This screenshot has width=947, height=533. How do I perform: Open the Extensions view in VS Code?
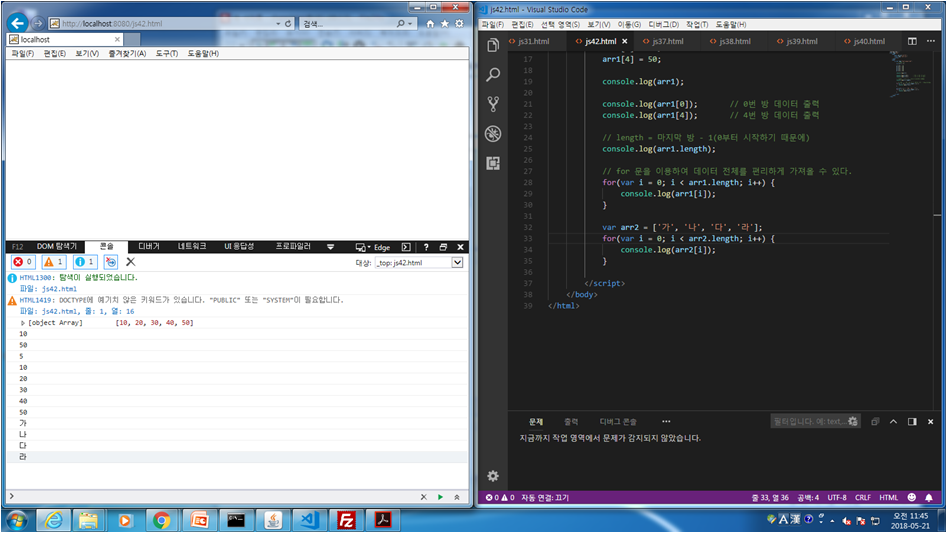[x=493, y=163]
